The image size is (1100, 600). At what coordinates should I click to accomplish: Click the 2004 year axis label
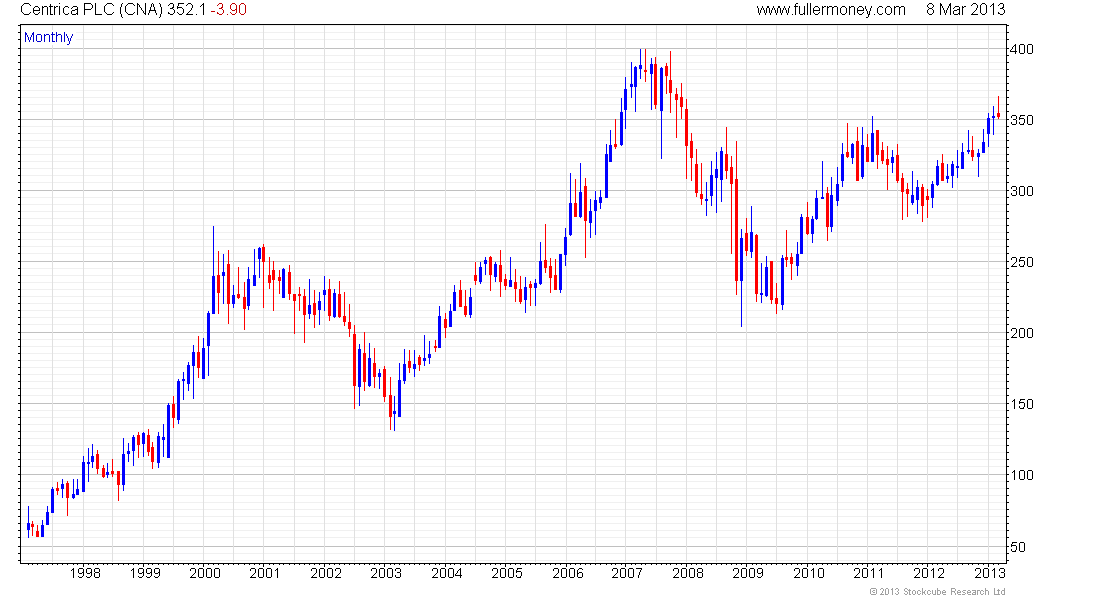pyautogui.click(x=447, y=573)
